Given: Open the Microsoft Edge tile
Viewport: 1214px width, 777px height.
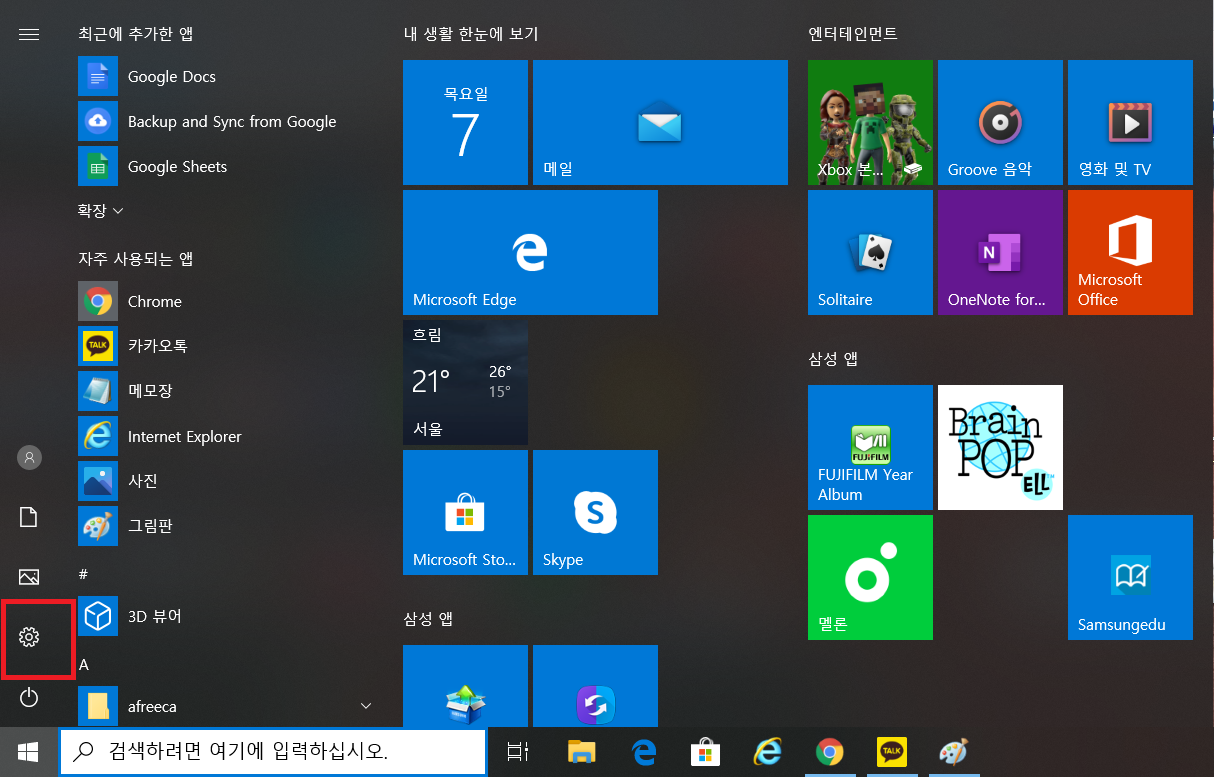Looking at the screenshot, I should pos(530,252).
